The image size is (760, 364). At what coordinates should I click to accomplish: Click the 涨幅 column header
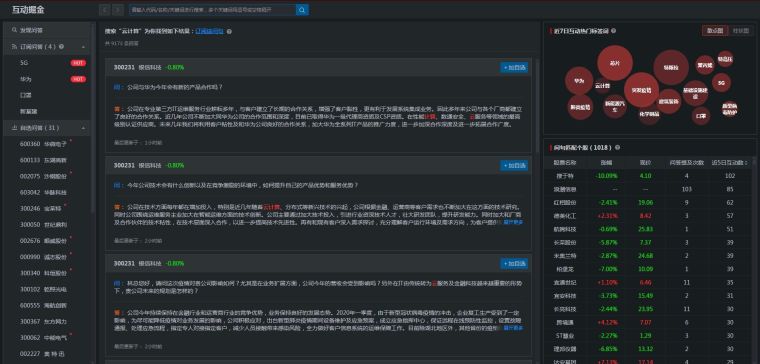pyautogui.click(x=606, y=162)
